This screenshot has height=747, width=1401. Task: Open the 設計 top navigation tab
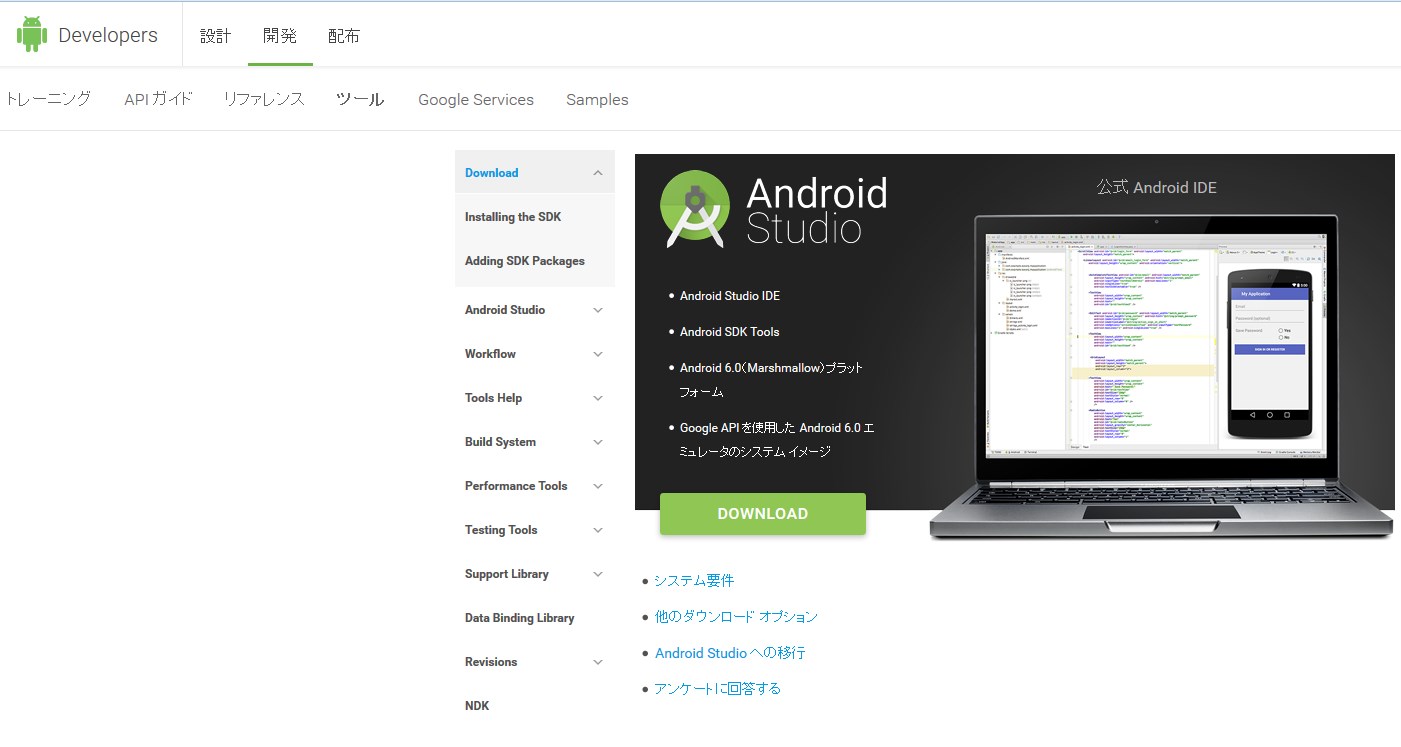pos(215,36)
